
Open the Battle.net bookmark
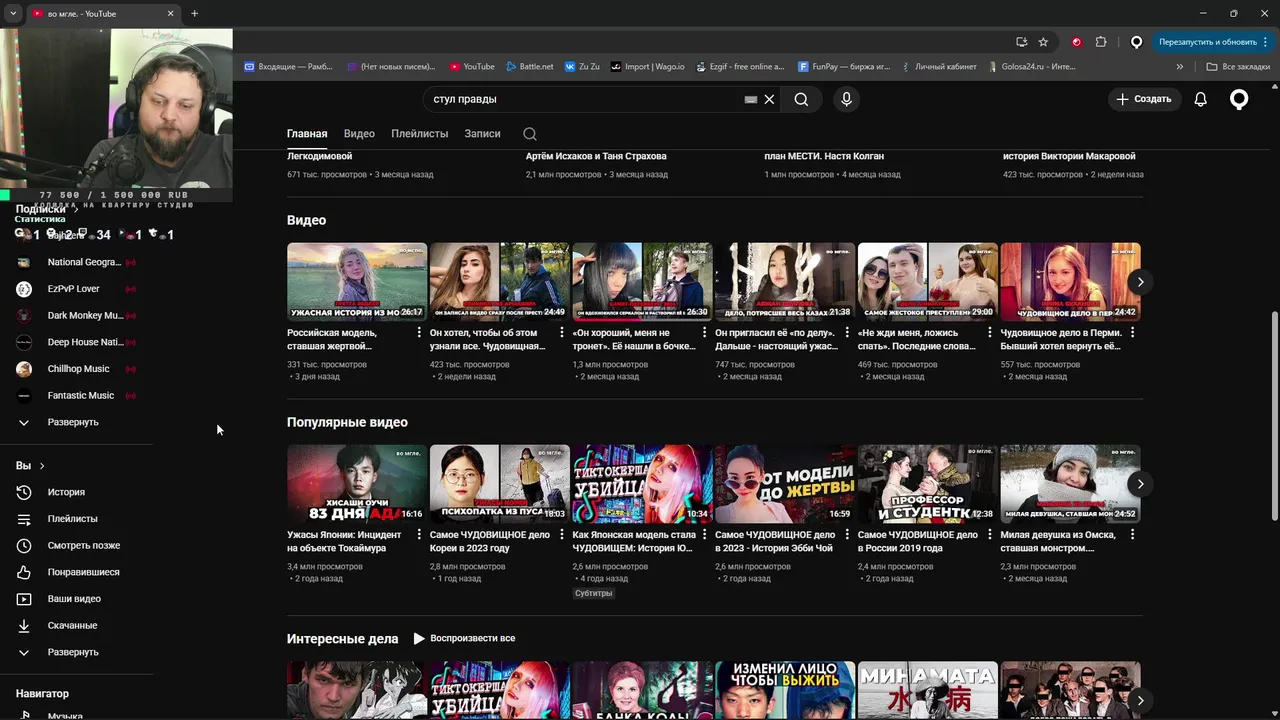pyautogui.click(x=529, y=66)
